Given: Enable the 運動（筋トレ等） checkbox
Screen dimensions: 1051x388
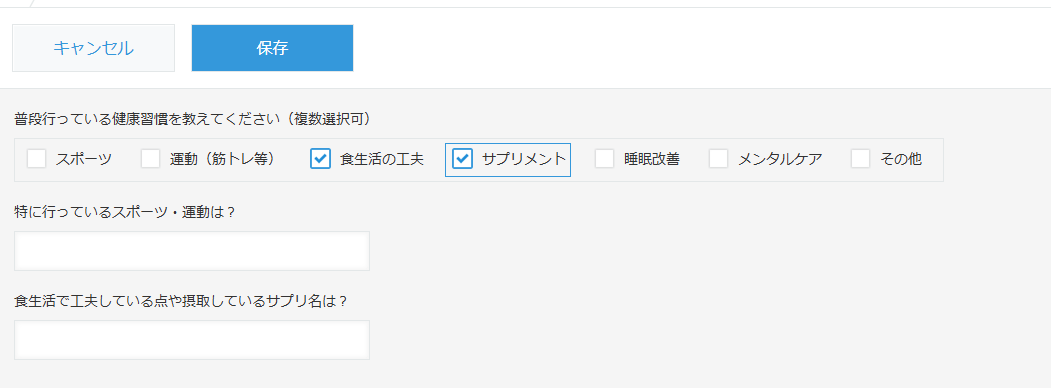Looking at the screenshot, I should point(151,159).
